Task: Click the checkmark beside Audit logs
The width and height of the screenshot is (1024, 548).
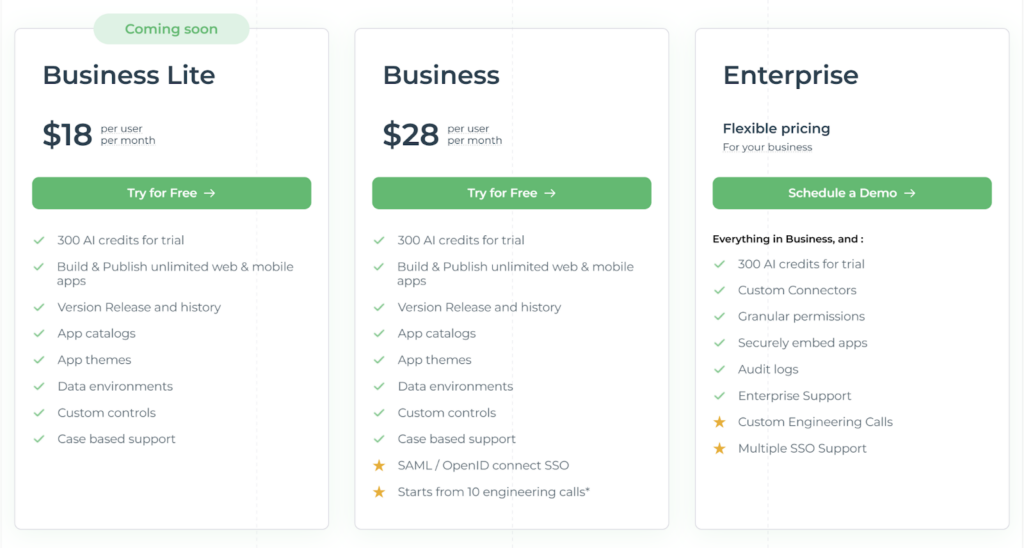Action: [x=719, y=369]
